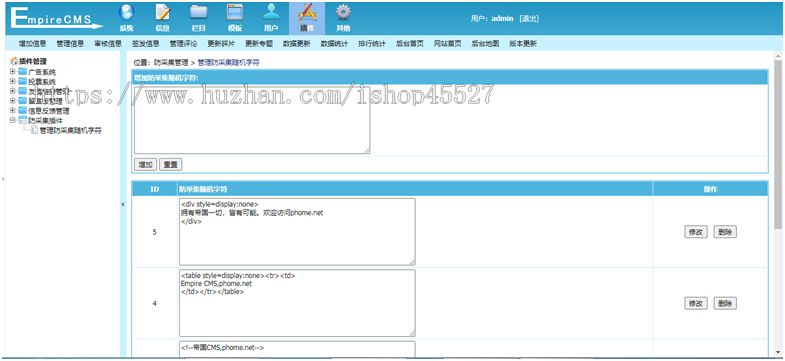Collapse the left tree panel arrow
This screenshot has height=361, width=785.
point(123,204)
